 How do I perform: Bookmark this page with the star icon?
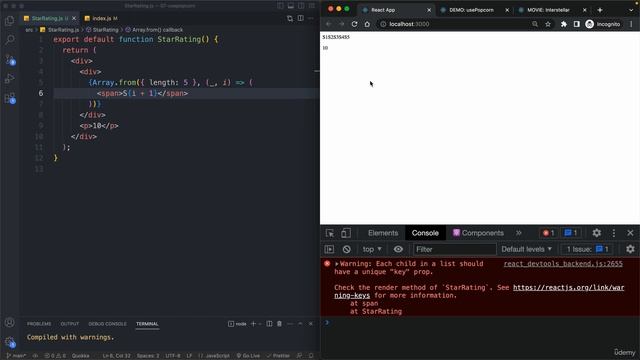548,24
